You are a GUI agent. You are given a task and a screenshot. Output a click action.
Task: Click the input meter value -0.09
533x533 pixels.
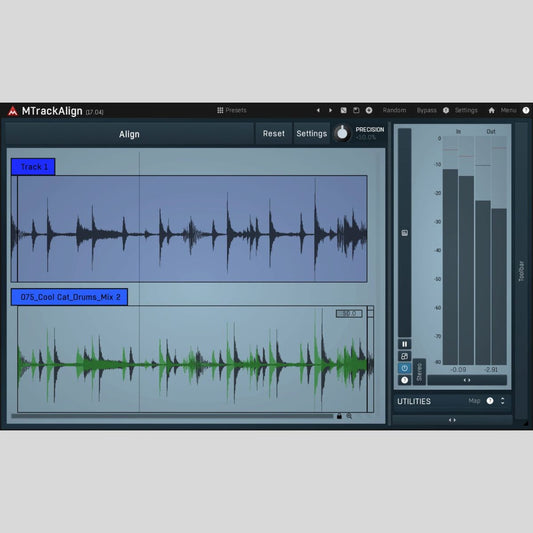click(458, 369)
